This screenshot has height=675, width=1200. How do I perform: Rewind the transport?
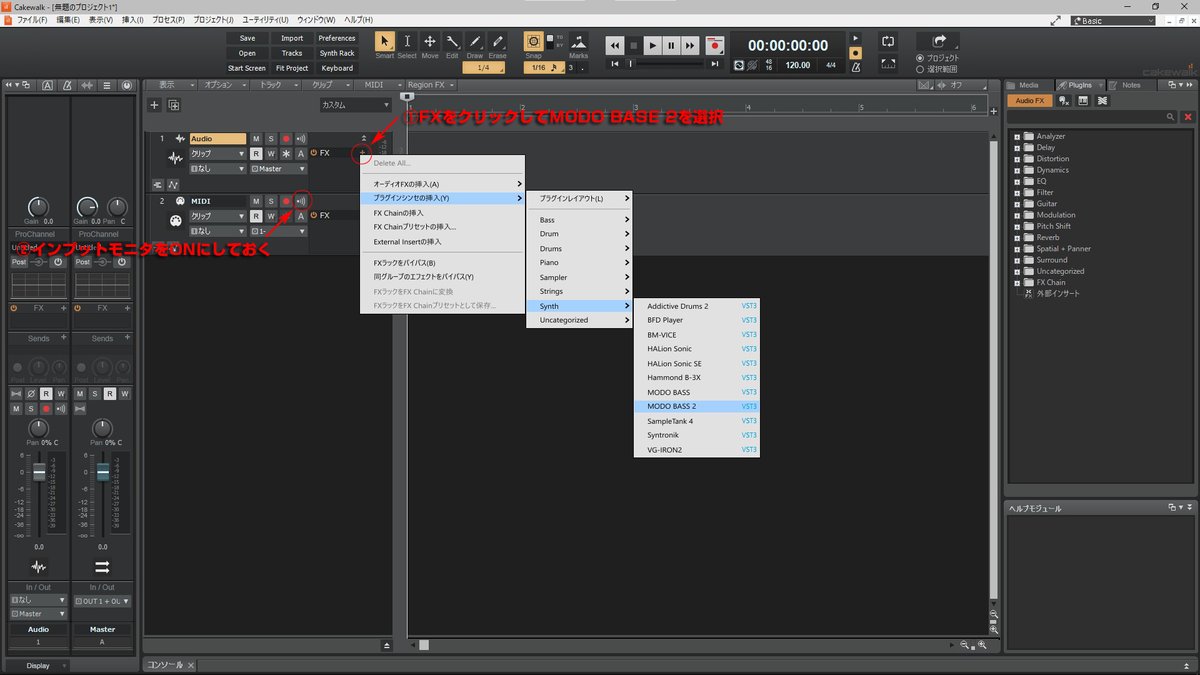coord(615,45)
